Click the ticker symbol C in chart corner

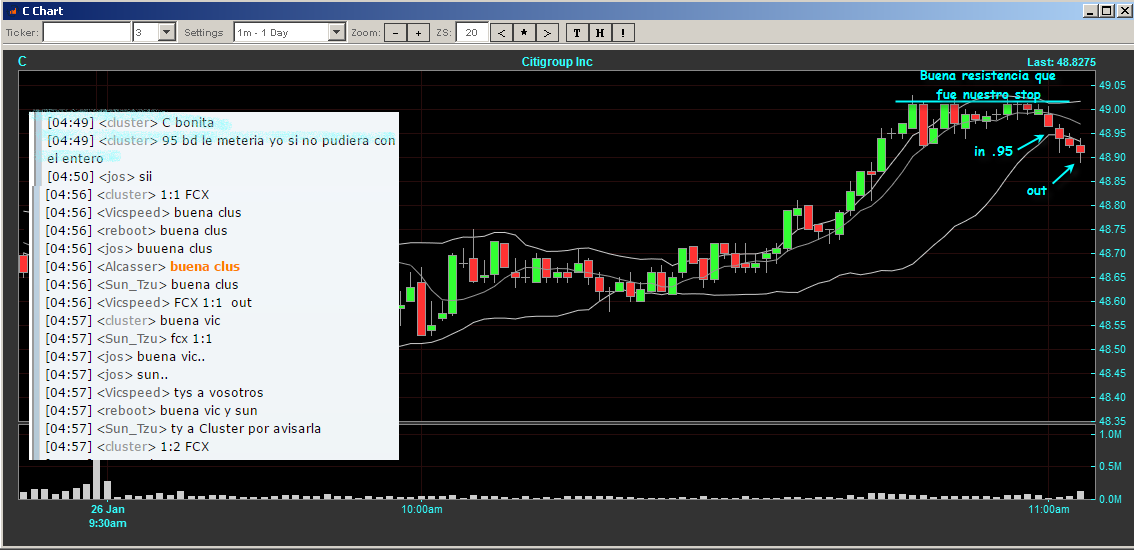coord(22,62)
